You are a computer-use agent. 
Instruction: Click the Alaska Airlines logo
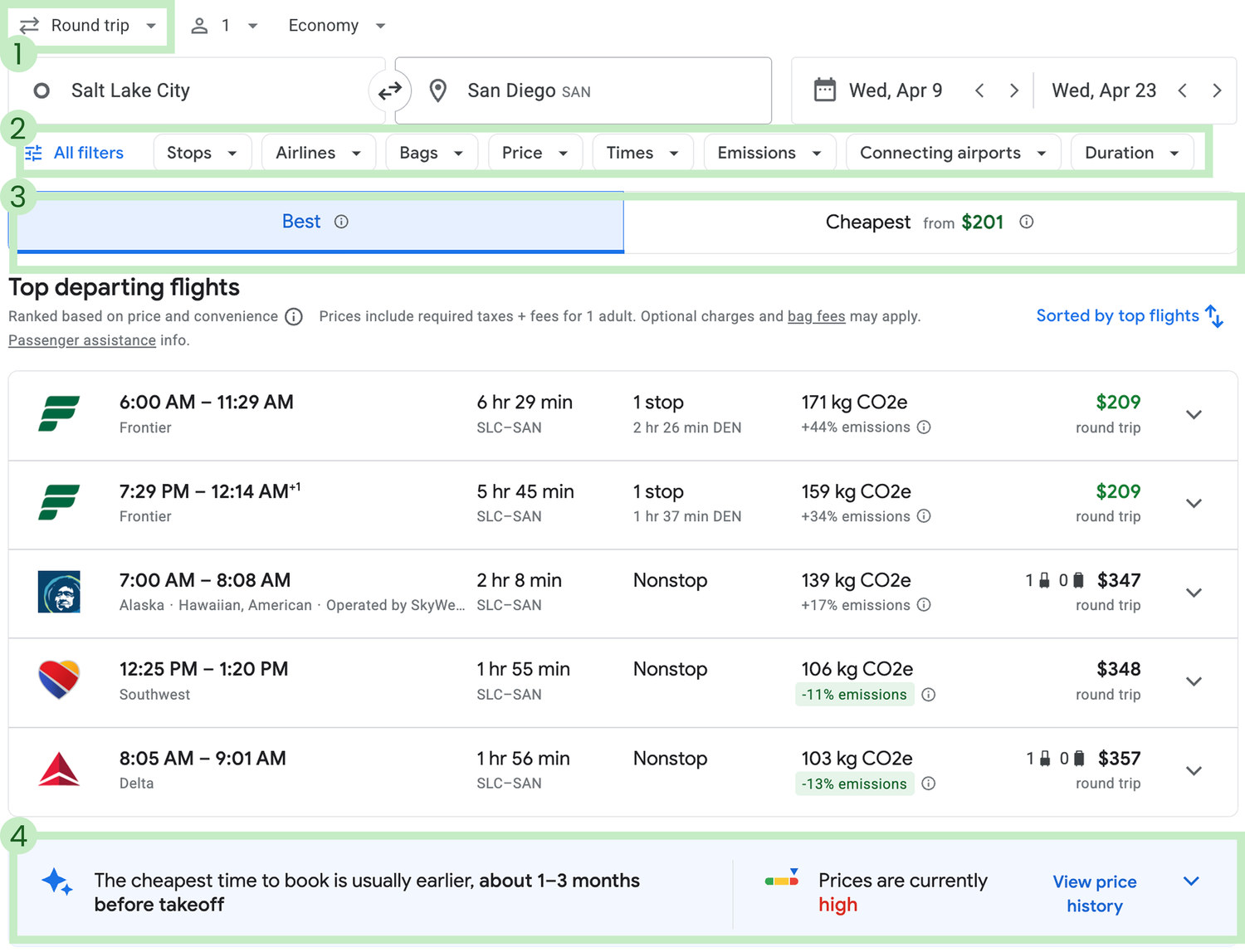(x=59, y=592)
